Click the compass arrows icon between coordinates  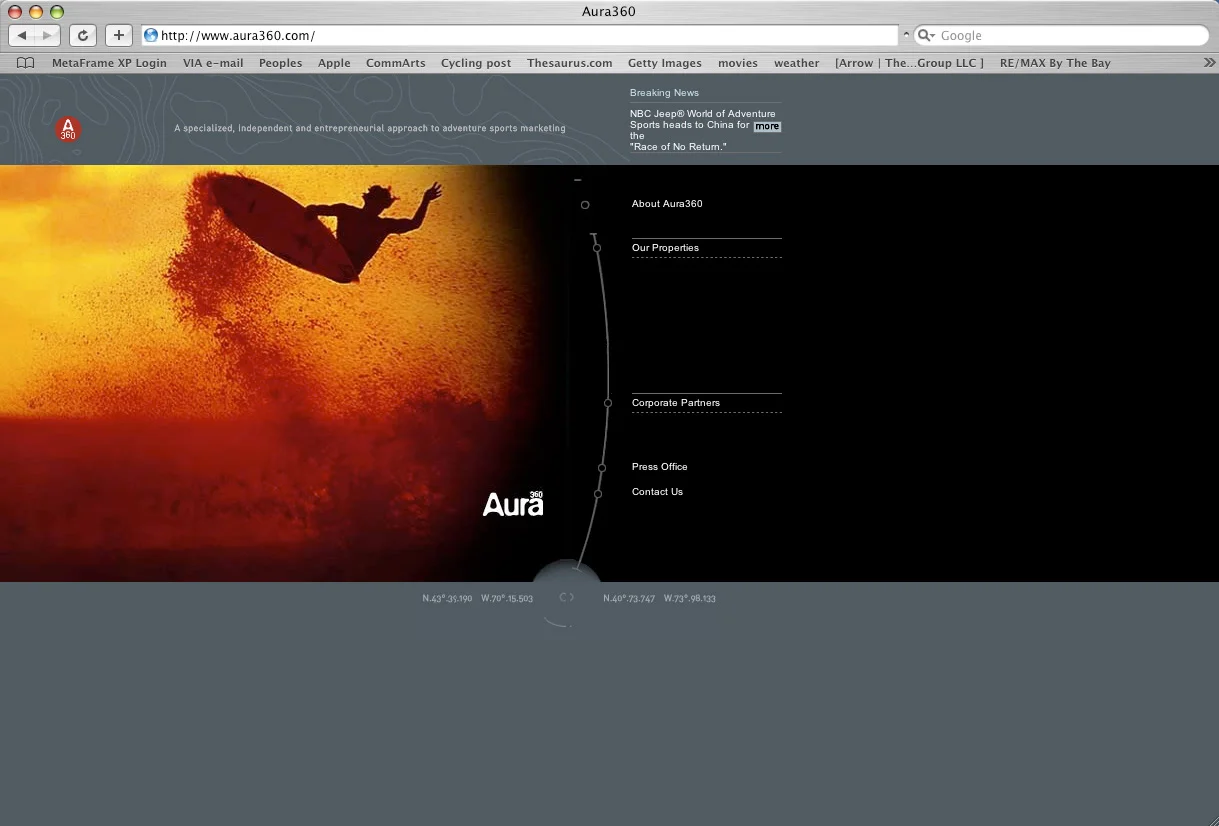pos(567,597)
